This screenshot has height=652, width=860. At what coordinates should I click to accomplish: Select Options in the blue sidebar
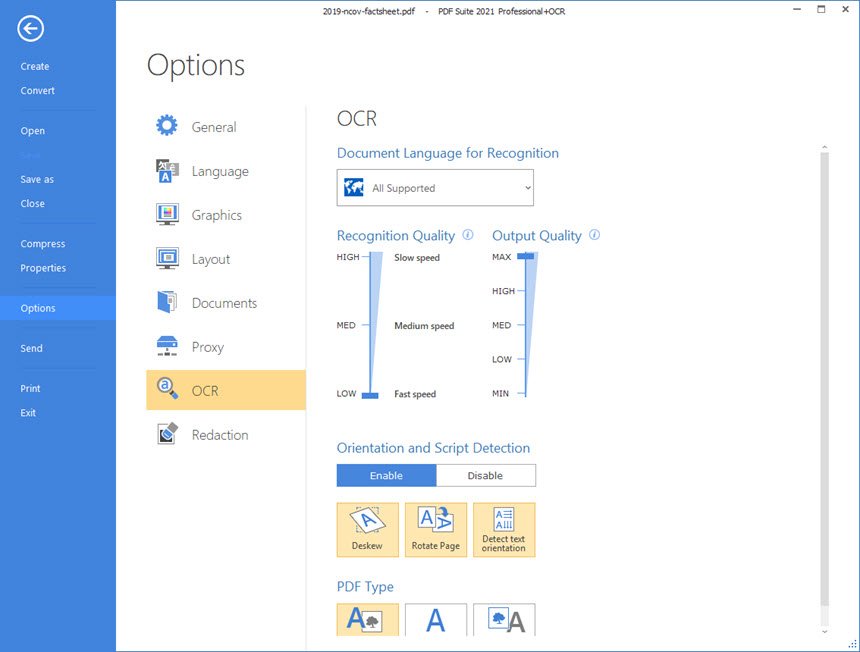(58, 308)
